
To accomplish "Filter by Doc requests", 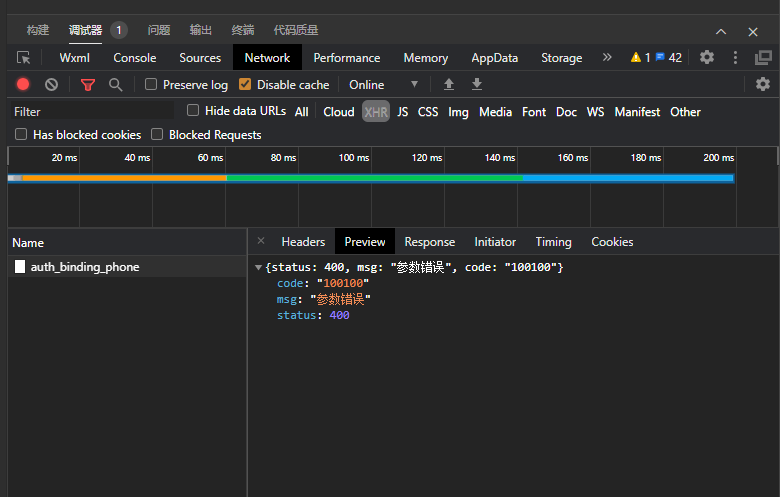I will click(x=566, y=112).
